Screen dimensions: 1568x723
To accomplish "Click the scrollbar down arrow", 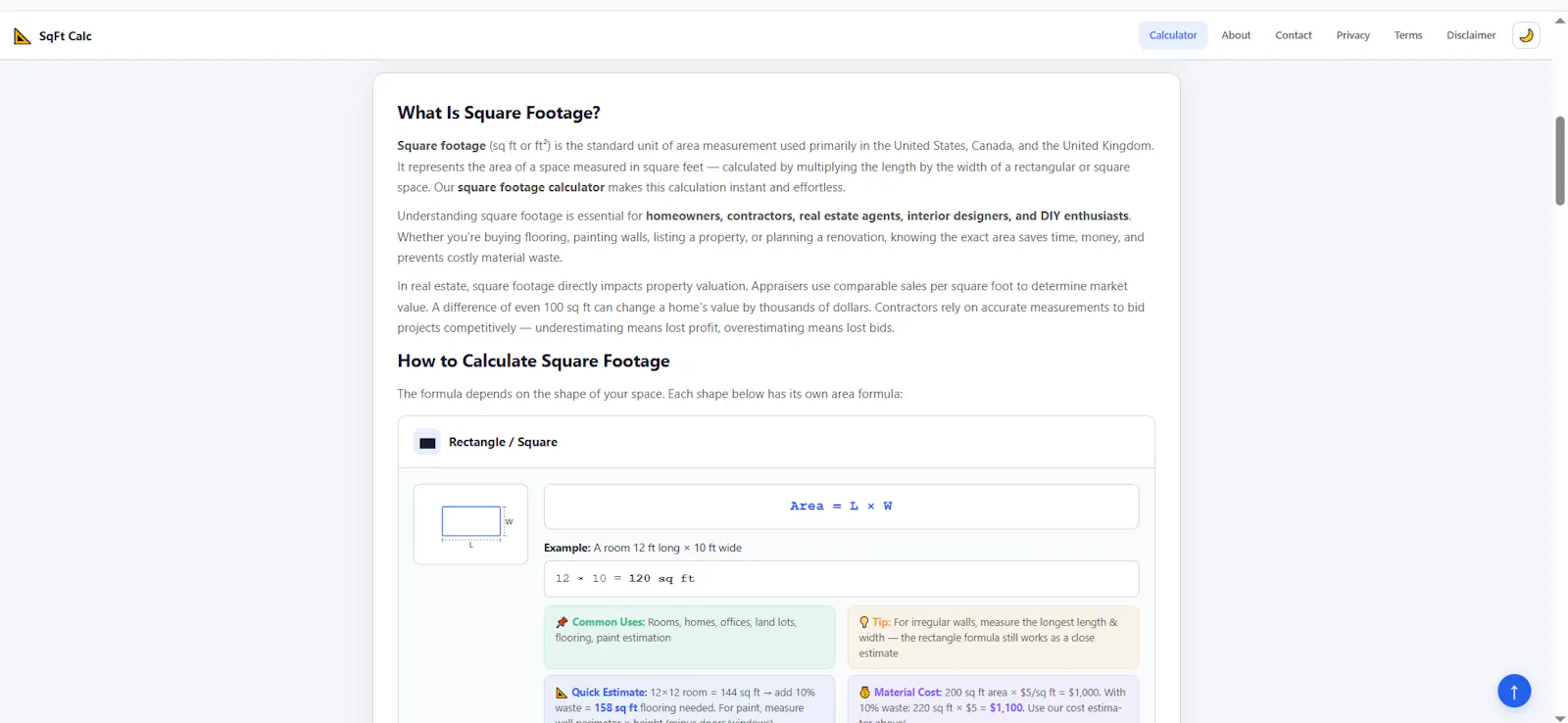I will tap(1560, 717).
